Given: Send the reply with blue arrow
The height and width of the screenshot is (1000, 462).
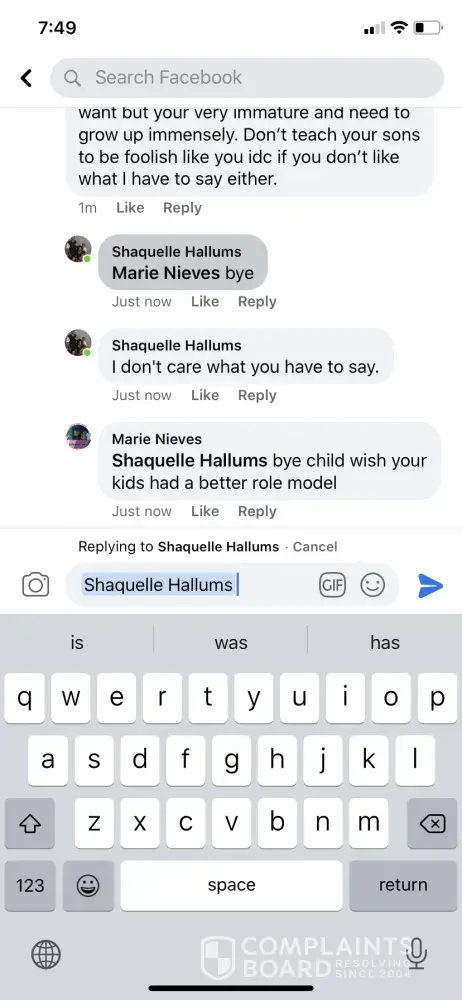Looking at the screenshot, I should coord(430,585).
